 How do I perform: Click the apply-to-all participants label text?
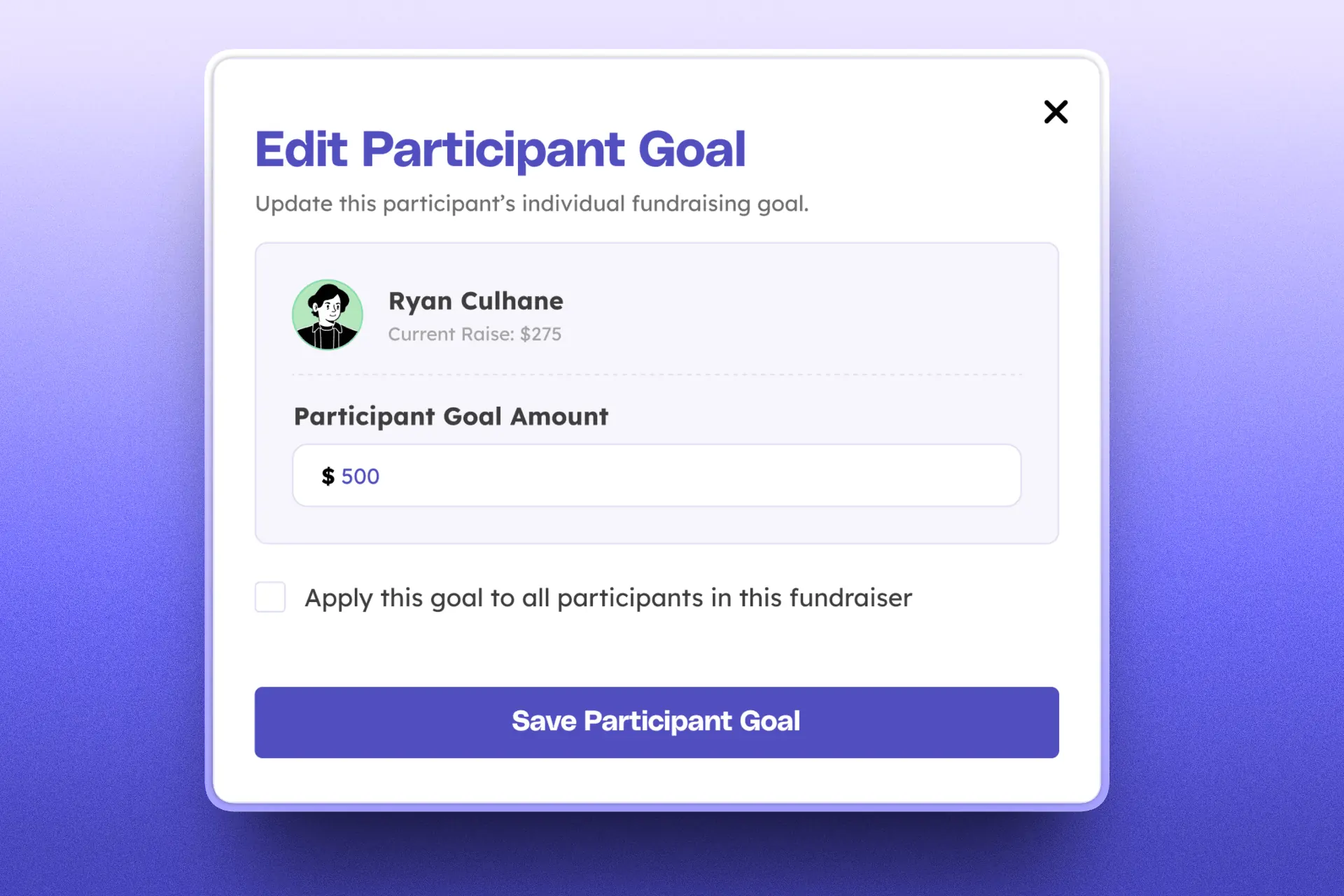(606, 597)
